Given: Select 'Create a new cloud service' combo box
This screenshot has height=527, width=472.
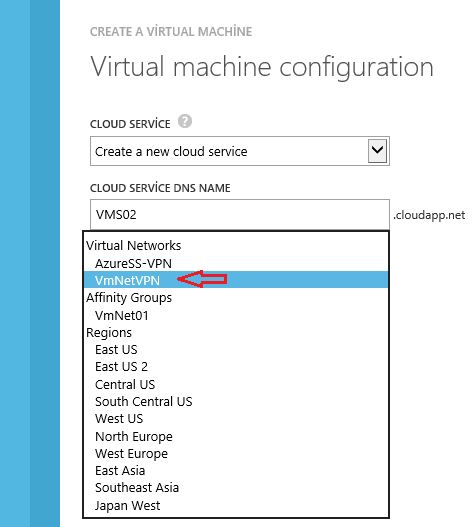Looking at the screenshot, I should 240,151.
